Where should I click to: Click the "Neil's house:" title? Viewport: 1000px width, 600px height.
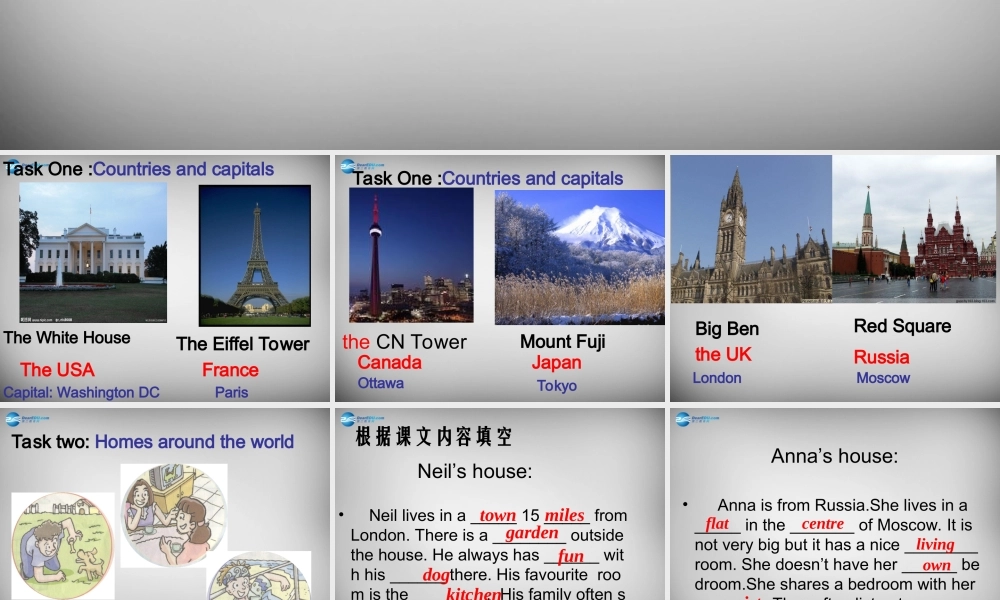[x=474, y=471]
